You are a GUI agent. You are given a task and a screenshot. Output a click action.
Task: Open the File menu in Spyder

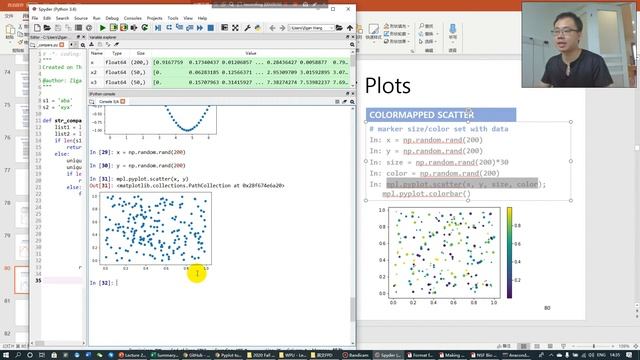35,18
